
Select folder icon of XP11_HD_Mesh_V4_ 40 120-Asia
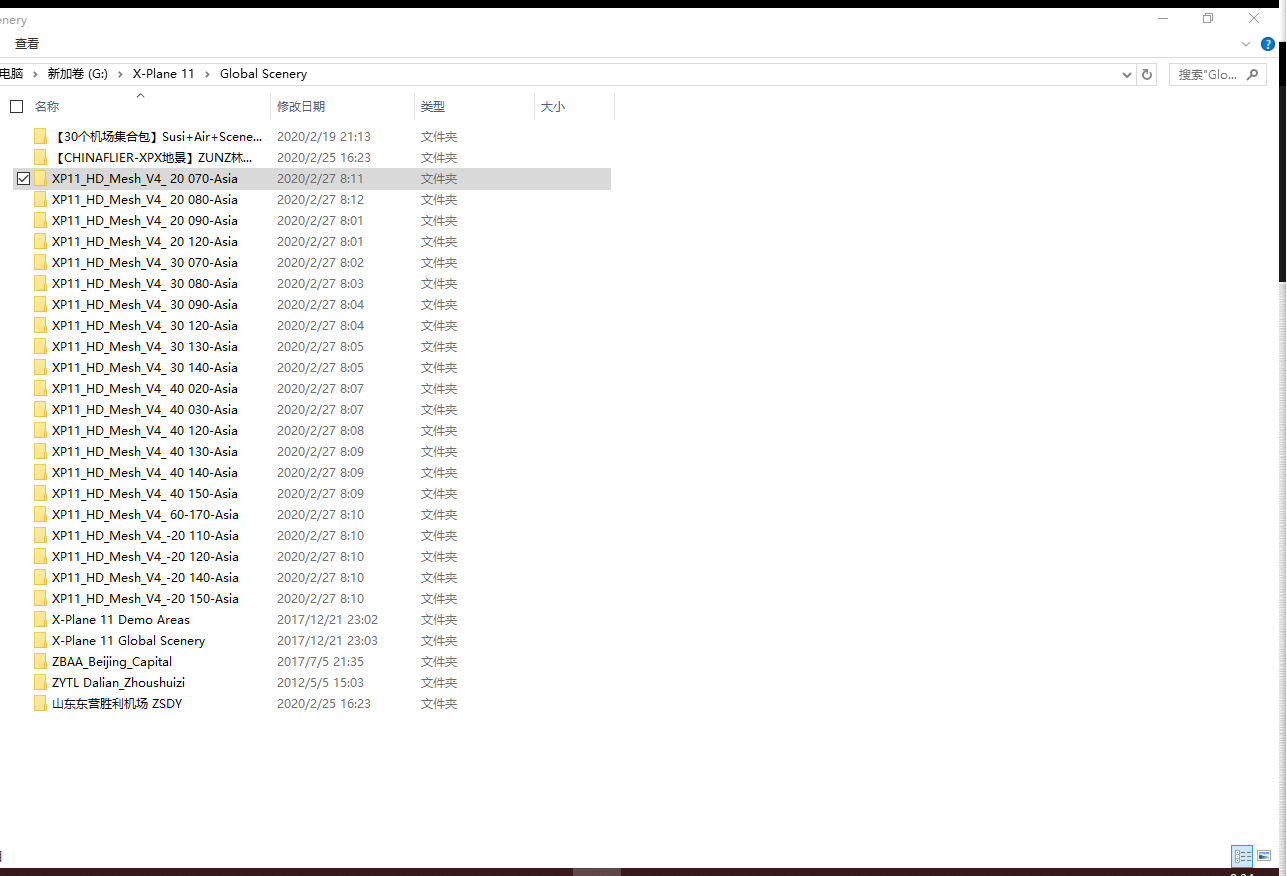pyautogui.click(x=40, y=430)
